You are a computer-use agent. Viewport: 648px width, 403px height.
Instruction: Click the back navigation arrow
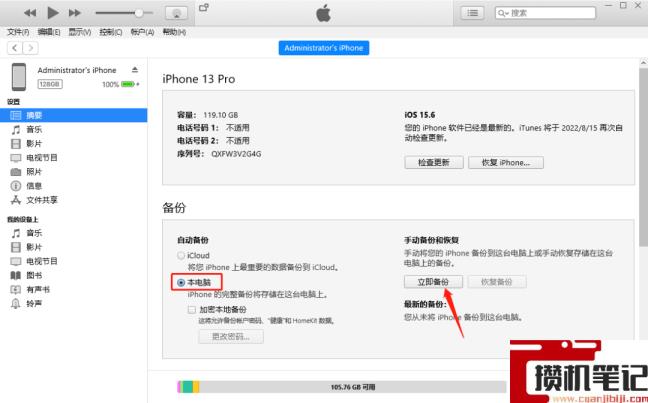15,48
